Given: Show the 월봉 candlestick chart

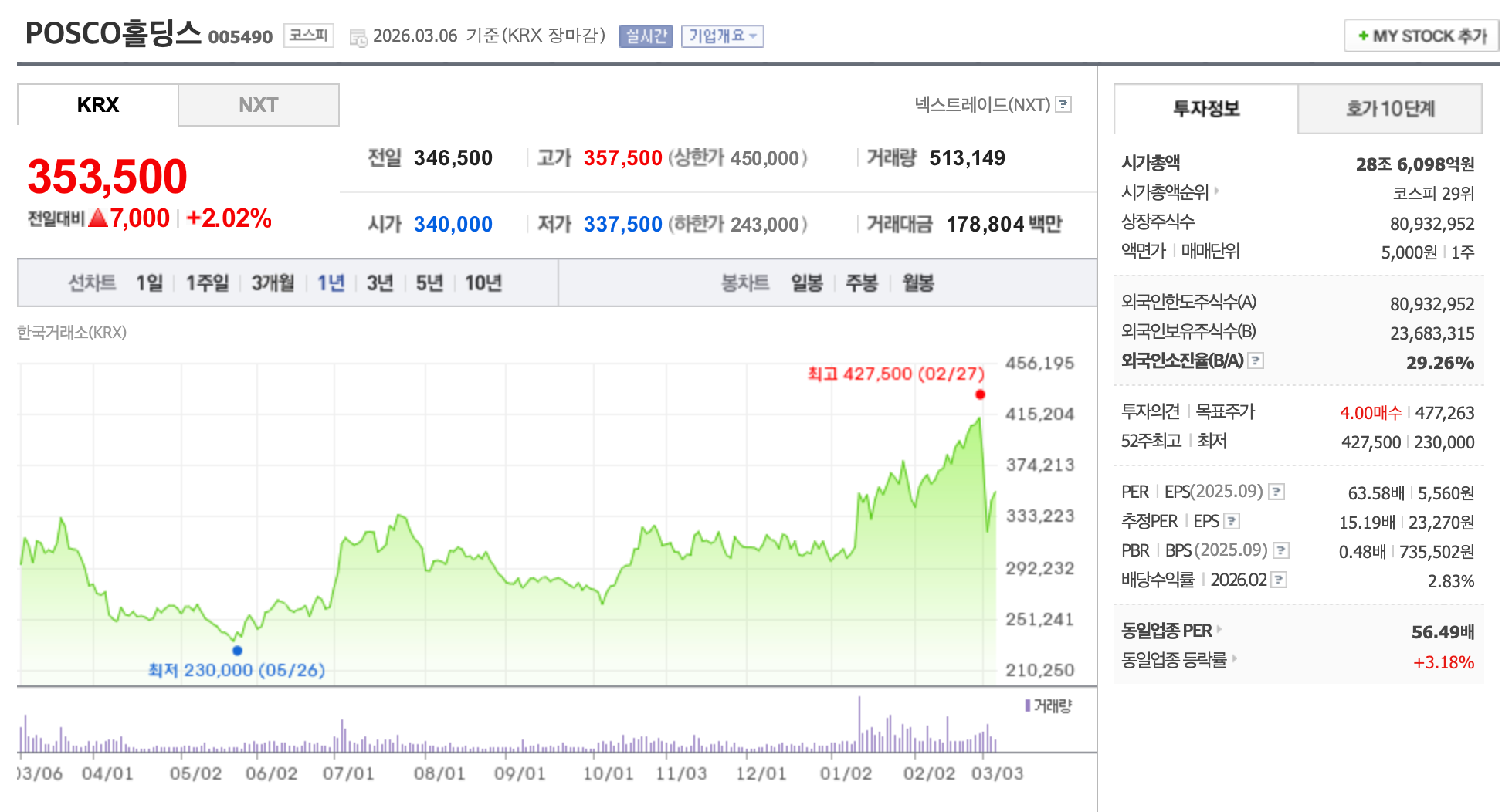Looking at the screenshot, I should pos(919,283).
